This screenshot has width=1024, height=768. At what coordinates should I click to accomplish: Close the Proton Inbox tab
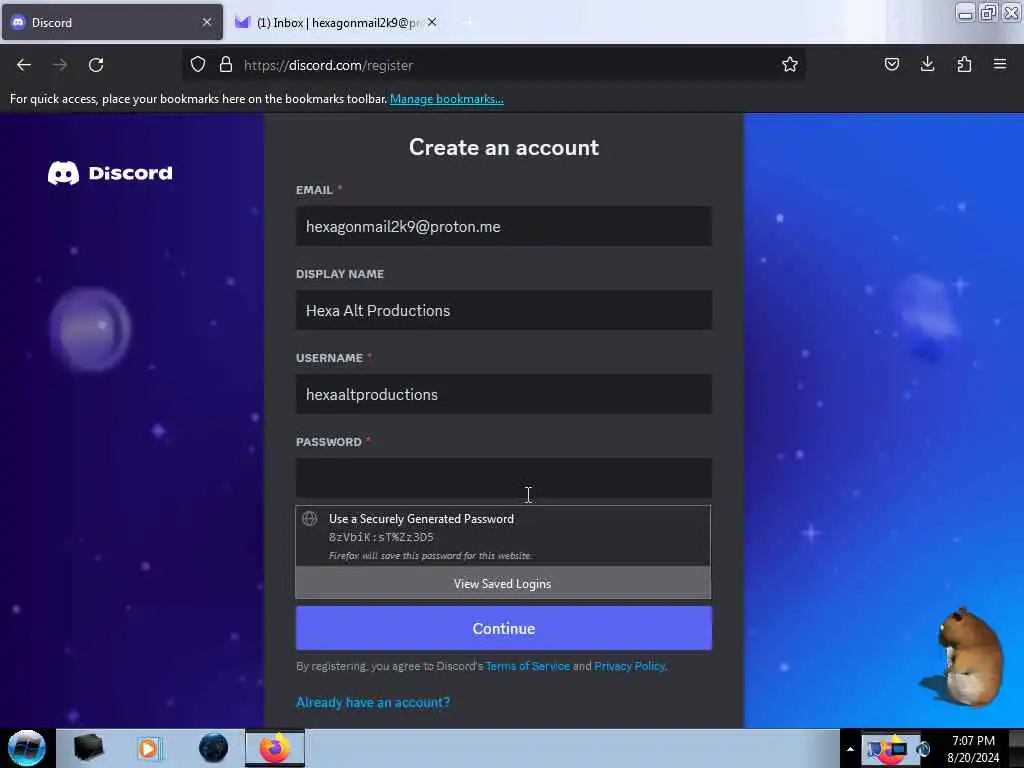[x=432, y=22]
